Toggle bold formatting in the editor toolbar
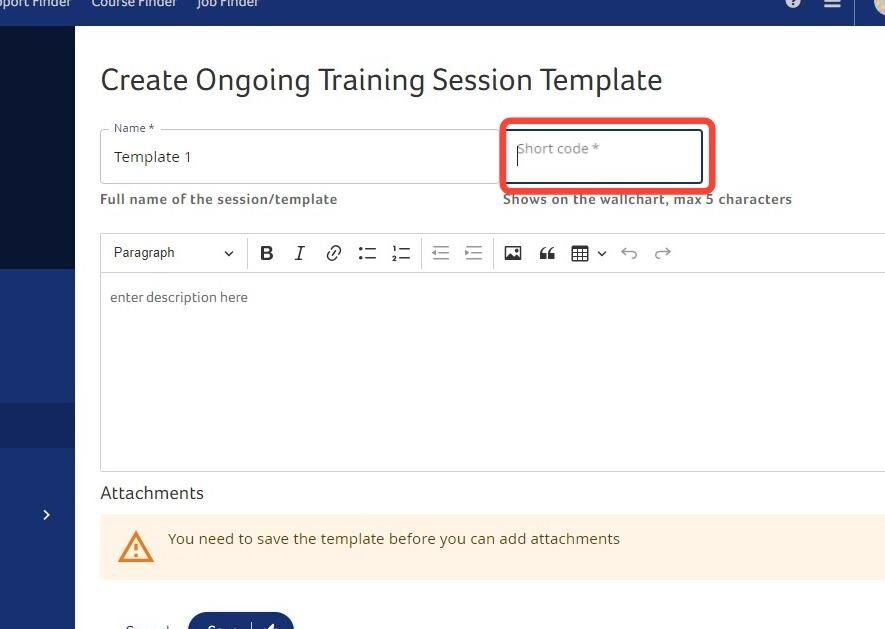The height and width of the screenshot is (629, 885). click(266, 253)
